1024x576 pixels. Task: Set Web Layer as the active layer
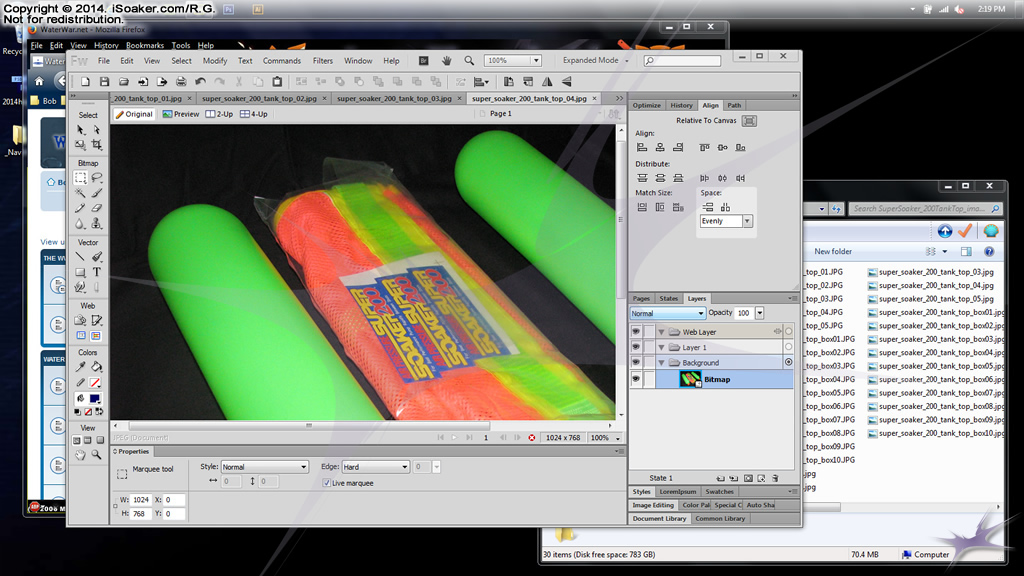coord(789,331)
